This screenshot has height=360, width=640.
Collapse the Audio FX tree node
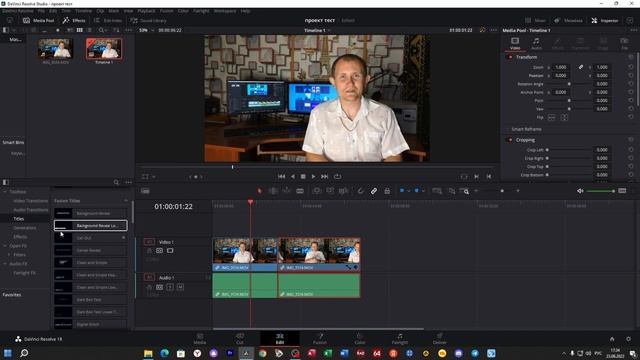5,264
